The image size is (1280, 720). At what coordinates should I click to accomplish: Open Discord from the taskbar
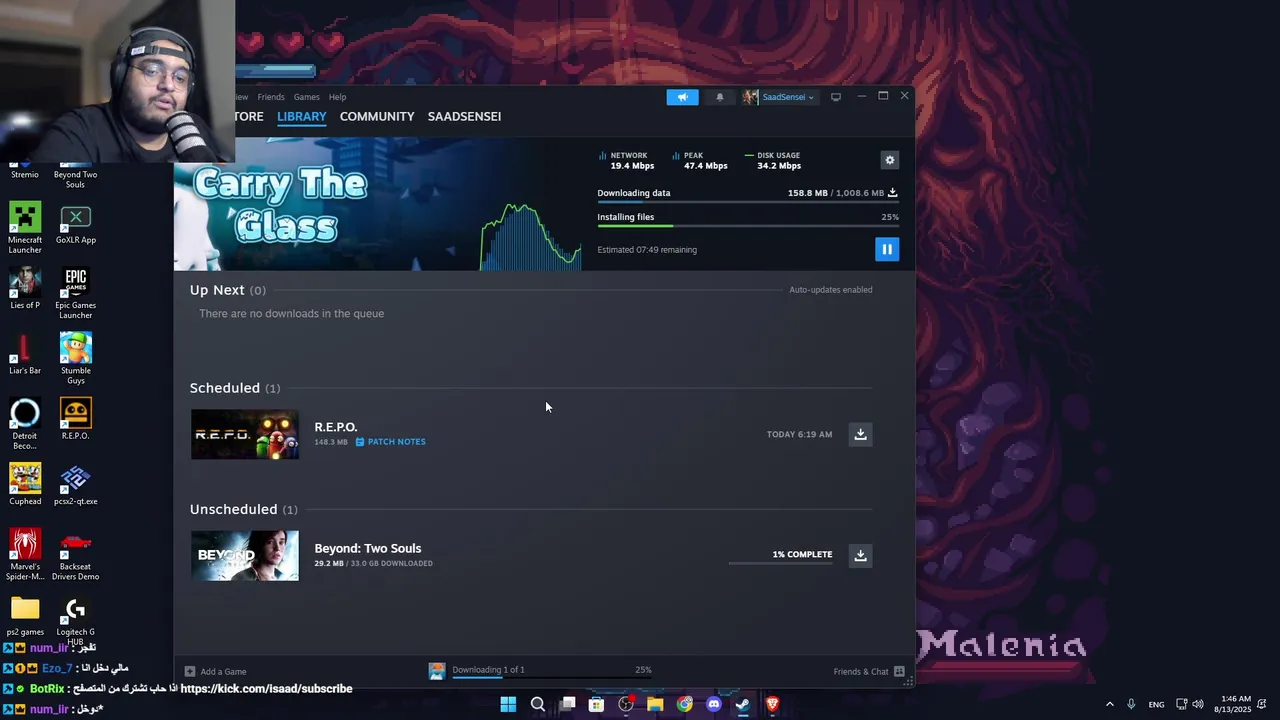click(x=713, y=704)
